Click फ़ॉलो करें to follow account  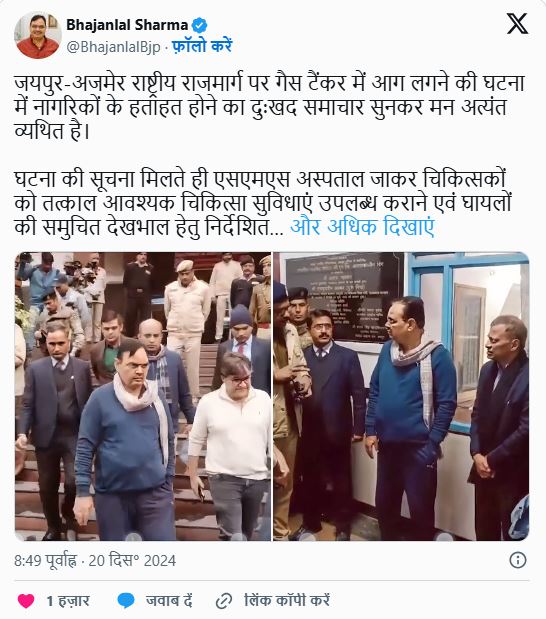click(202, 47)
